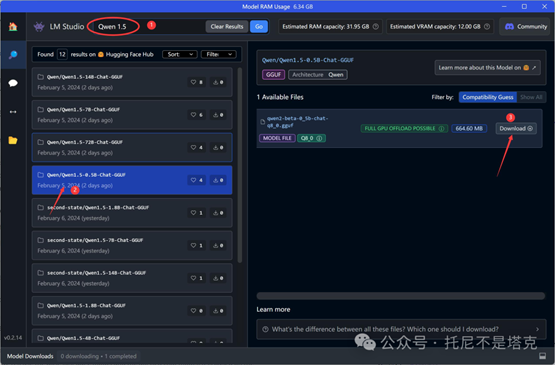Viewport: 555px width, 365px height.
Task: Open the Sort dropdown
Action: [x=180, y=54]
